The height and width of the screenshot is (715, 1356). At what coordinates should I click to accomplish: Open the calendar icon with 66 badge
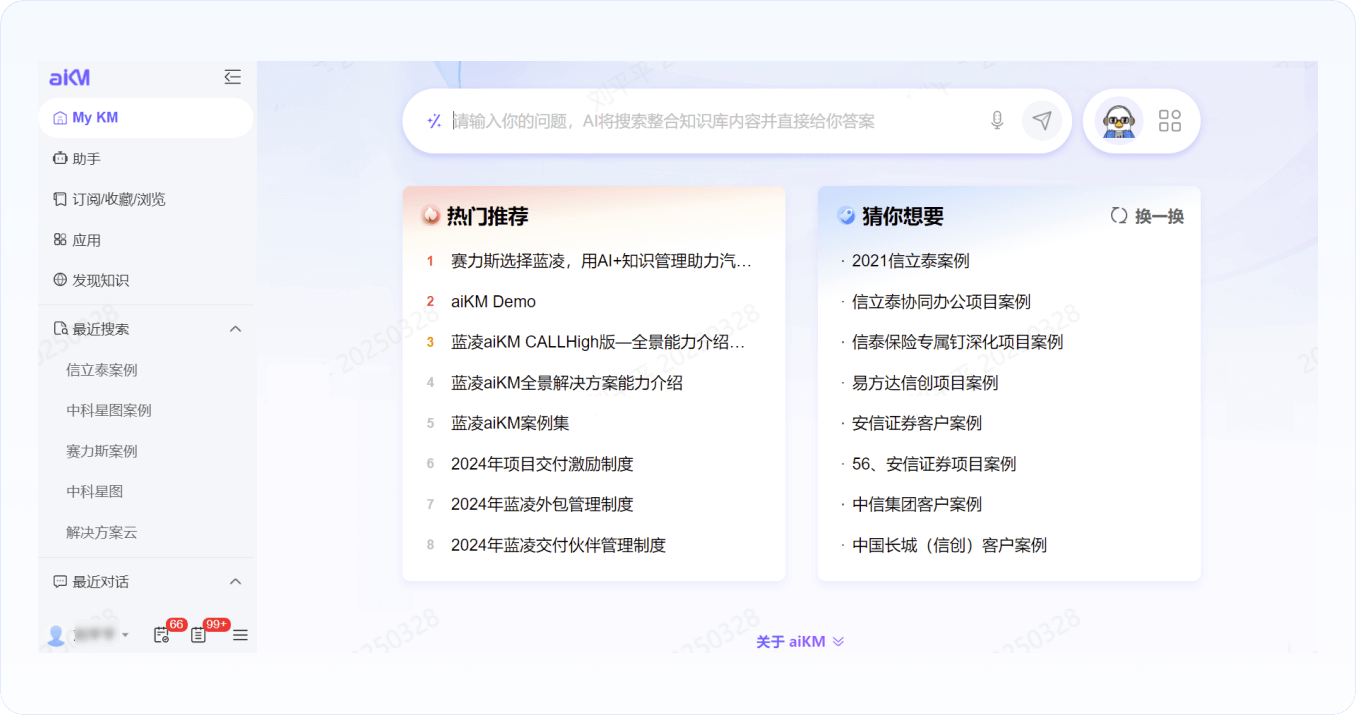pyautogui.click(x=161, y=635)
